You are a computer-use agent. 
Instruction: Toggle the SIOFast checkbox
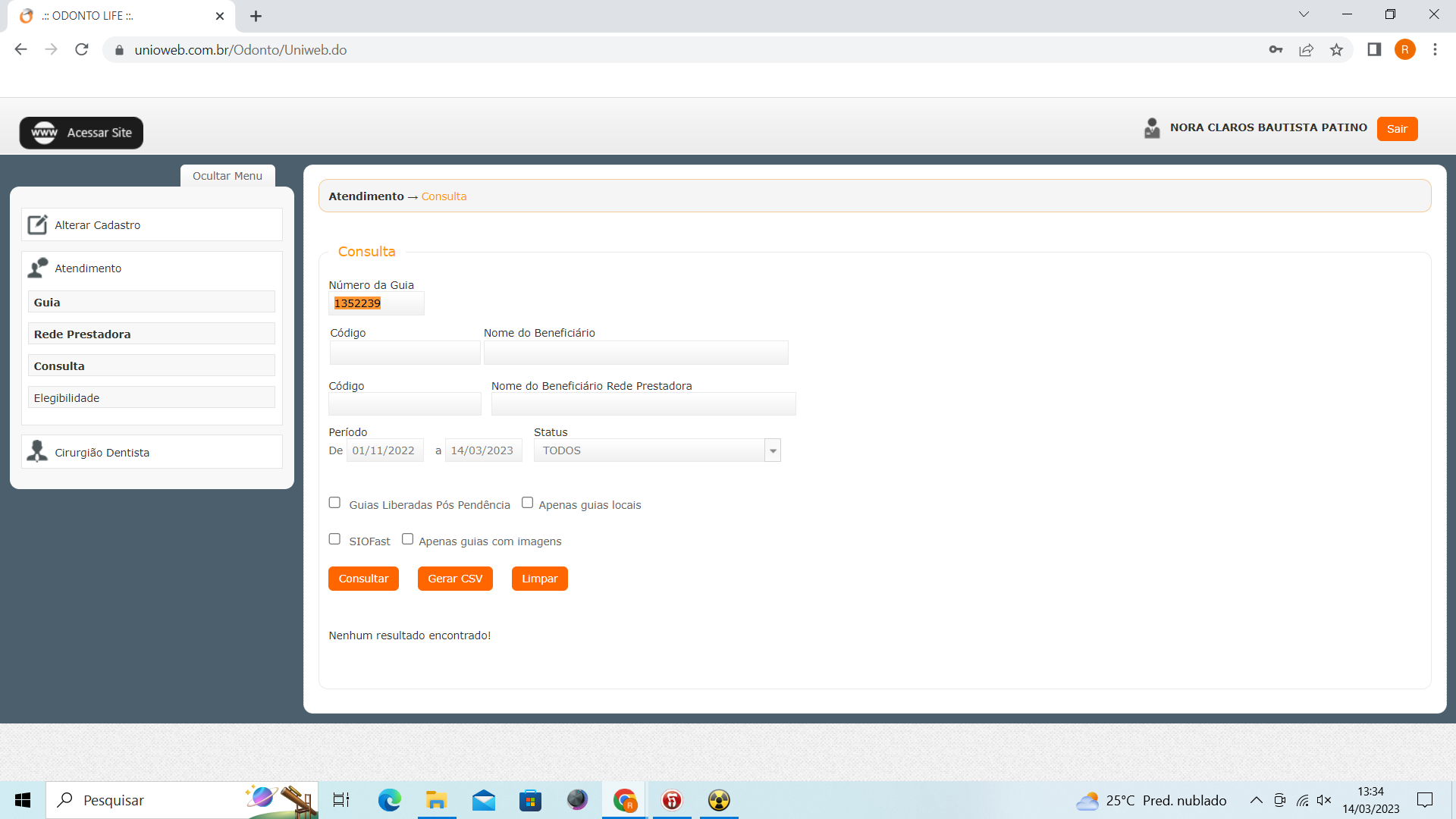click(x=334, y=539)
